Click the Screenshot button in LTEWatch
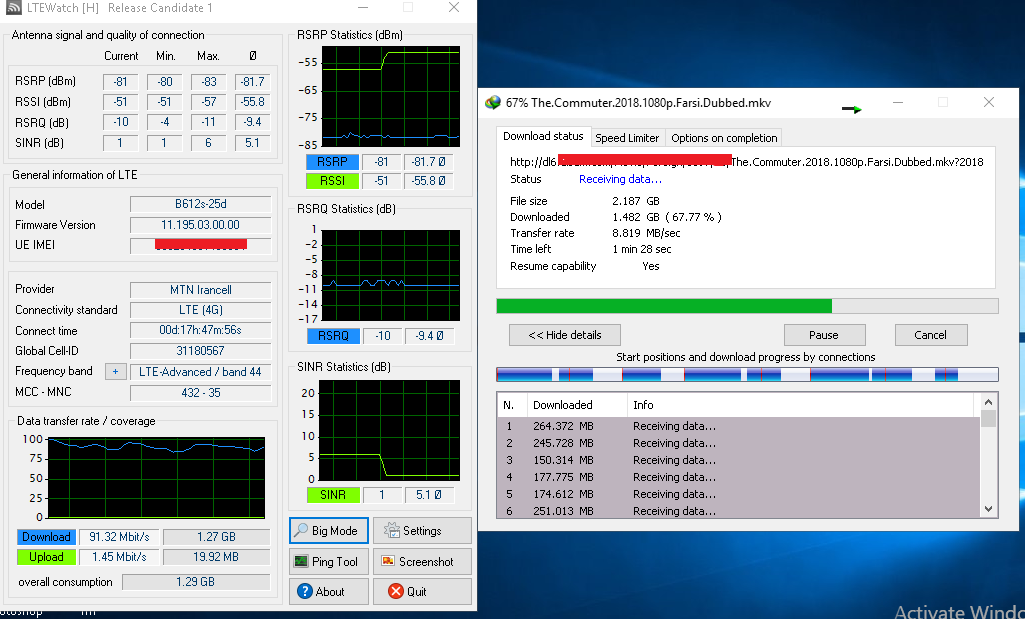1025x619 pixels. pyautogui.click(x=422, y=561)
